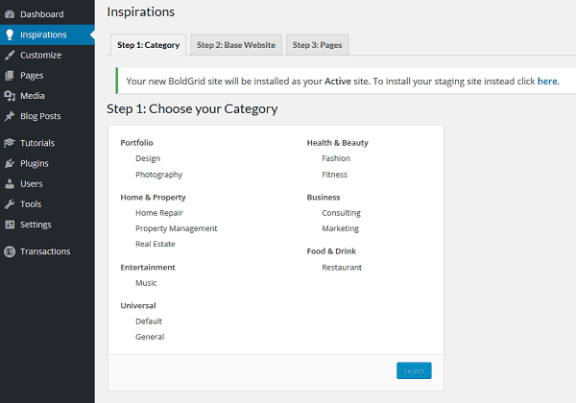Click the Business group heading
This screenshot has height=403, width=576.
coord(323,198)
